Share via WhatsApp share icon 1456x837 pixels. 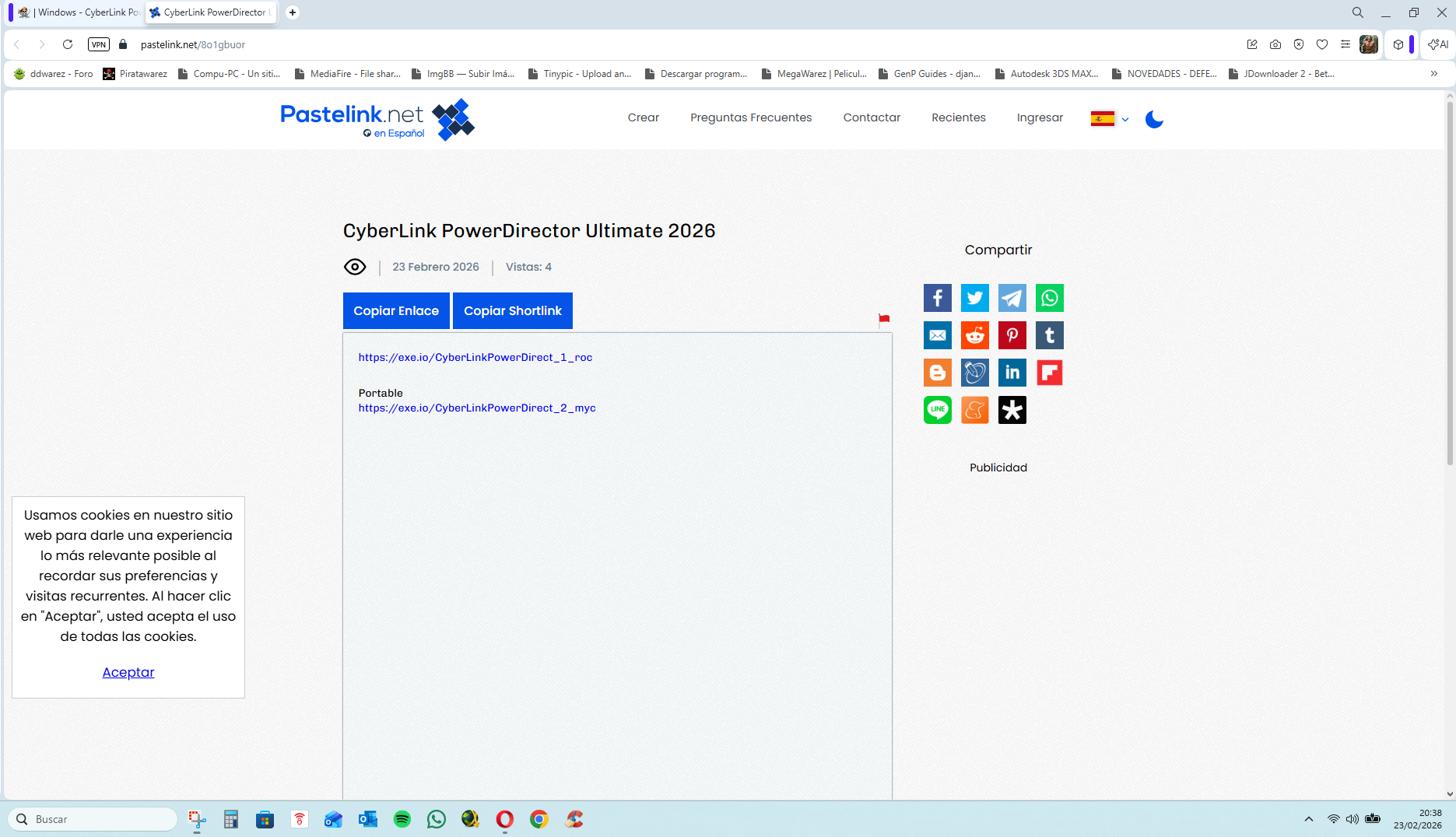(1049, 298)
